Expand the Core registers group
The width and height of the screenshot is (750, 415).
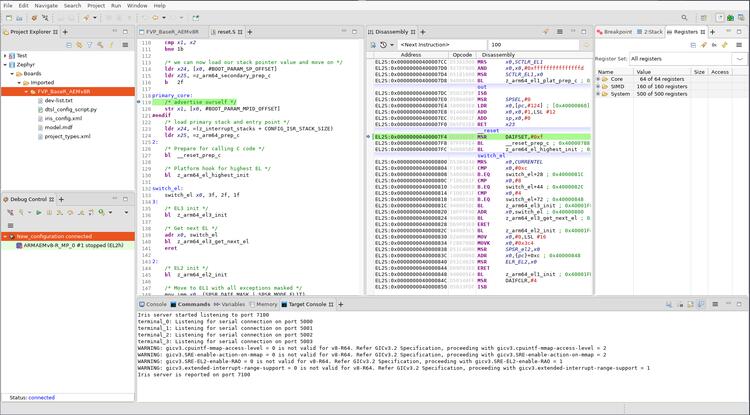[600, 79]
